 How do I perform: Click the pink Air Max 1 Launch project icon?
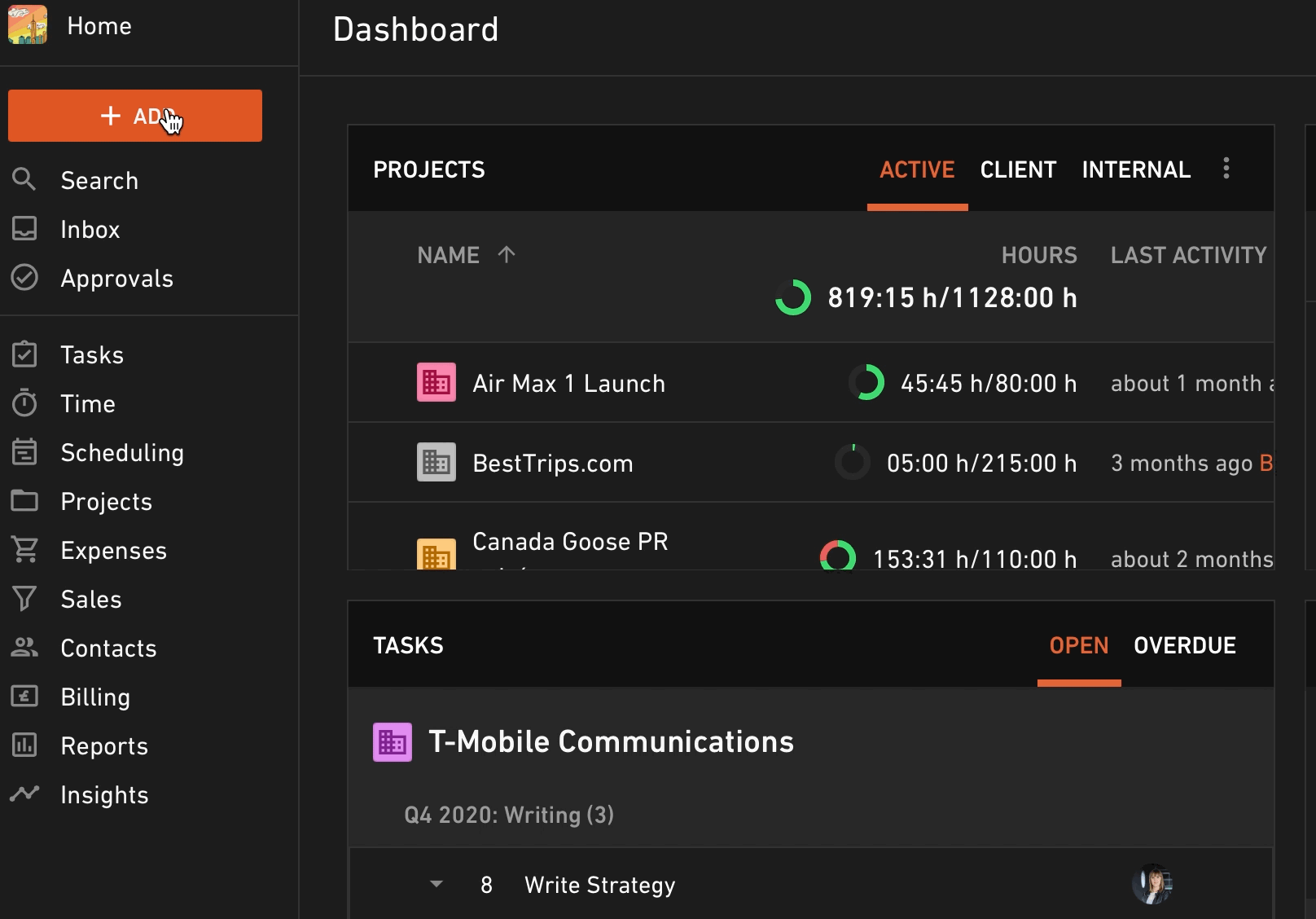(x=436, y=383)
